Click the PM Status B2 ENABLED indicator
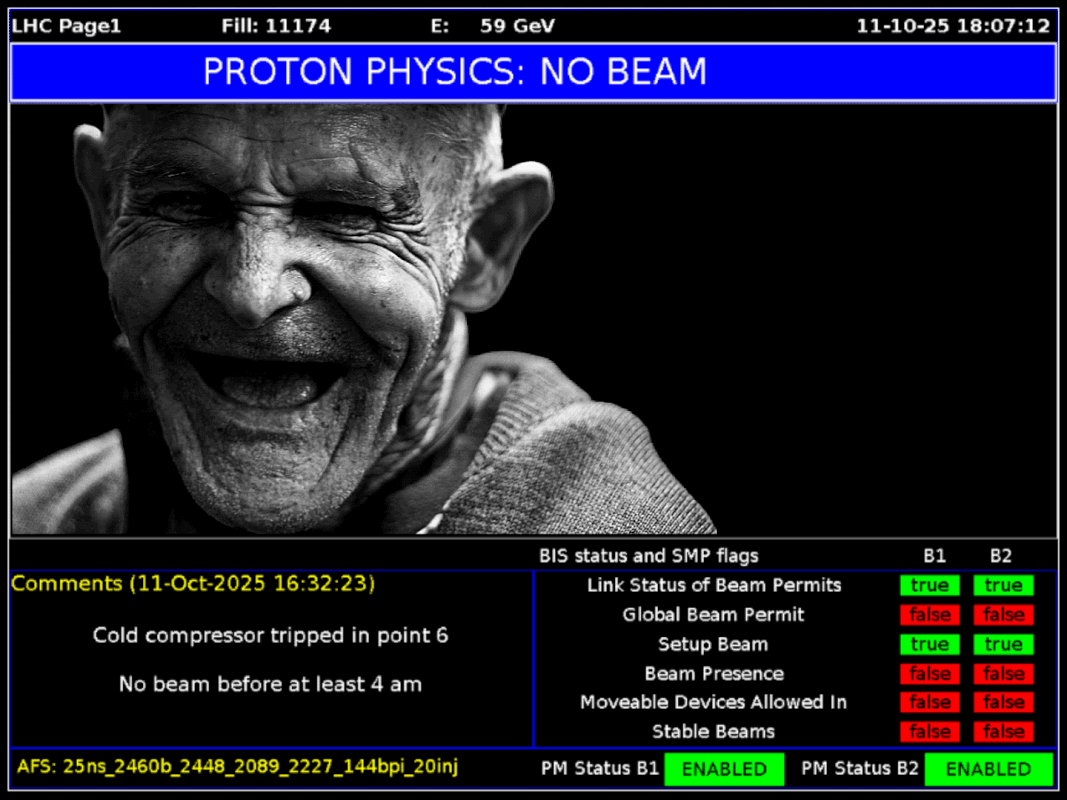Screen dimensions: 1067x800 tap(987, 769)
